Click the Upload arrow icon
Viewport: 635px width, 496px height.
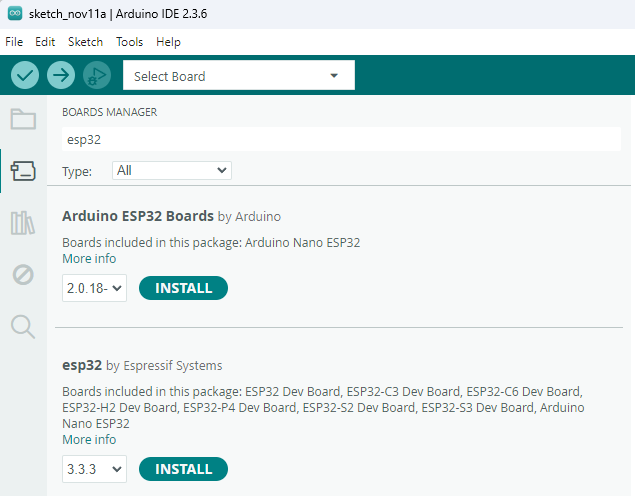[61, 75]
